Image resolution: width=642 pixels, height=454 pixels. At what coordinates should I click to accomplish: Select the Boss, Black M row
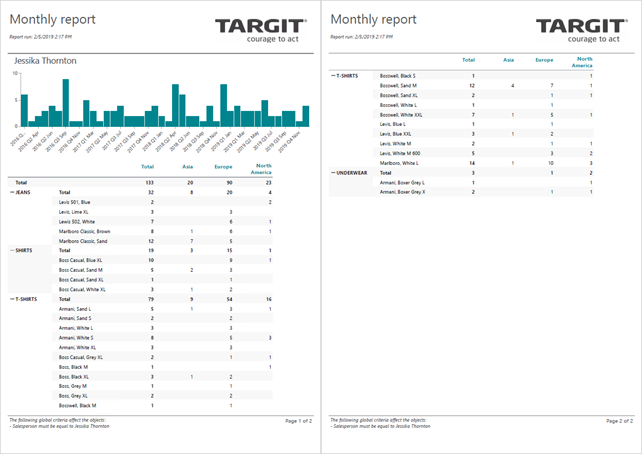[x=162, y=367]
